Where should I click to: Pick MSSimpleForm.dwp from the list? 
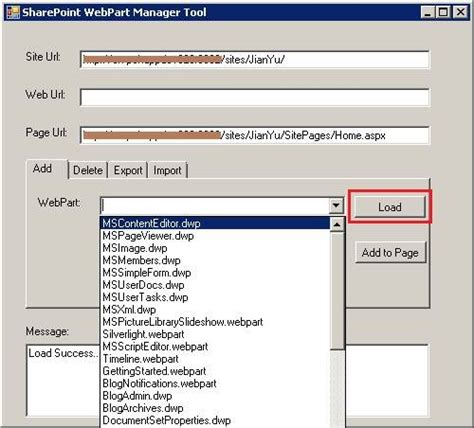[215, 273]
